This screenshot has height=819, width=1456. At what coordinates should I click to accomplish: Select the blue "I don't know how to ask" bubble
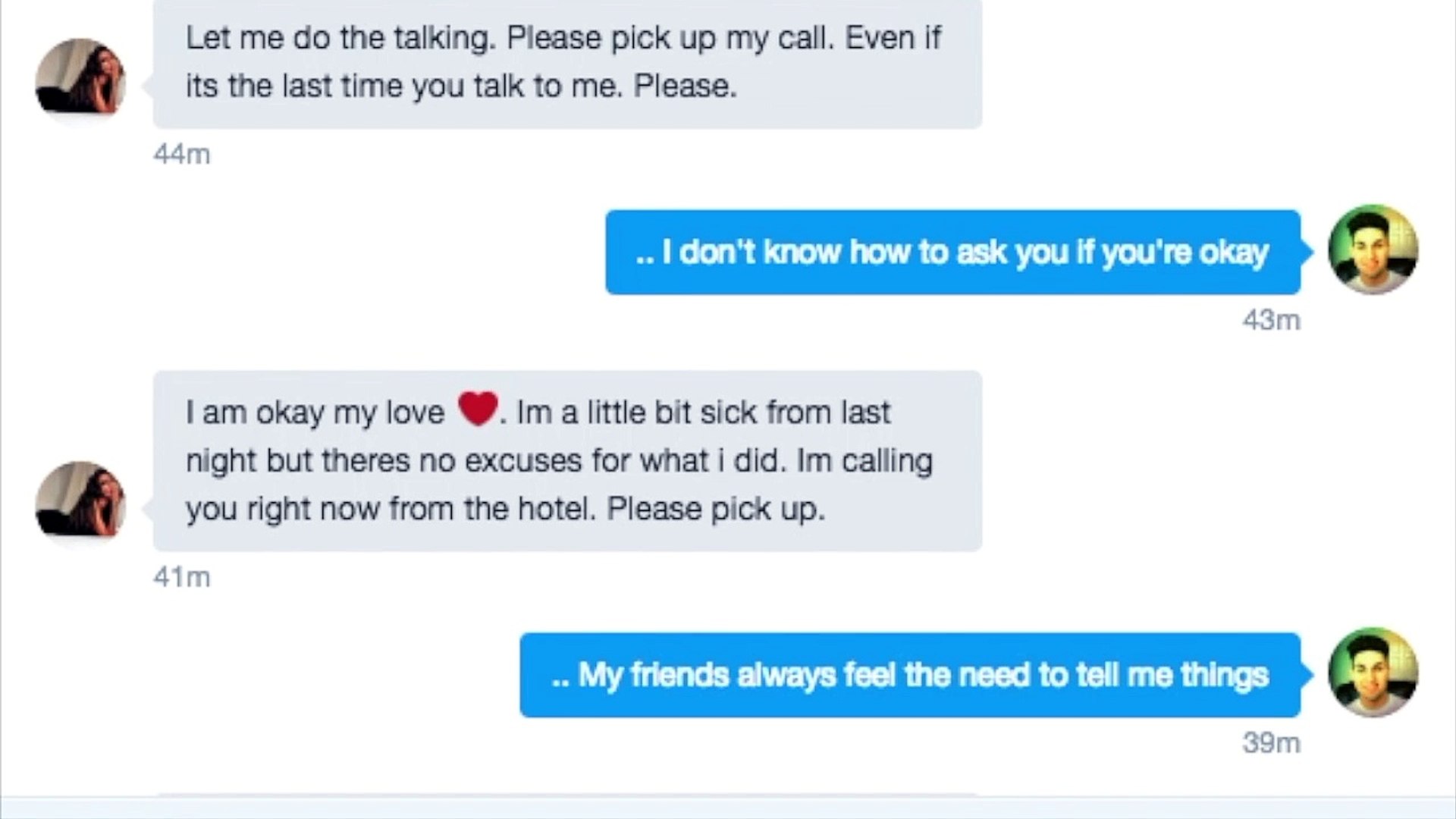point(952,253)
